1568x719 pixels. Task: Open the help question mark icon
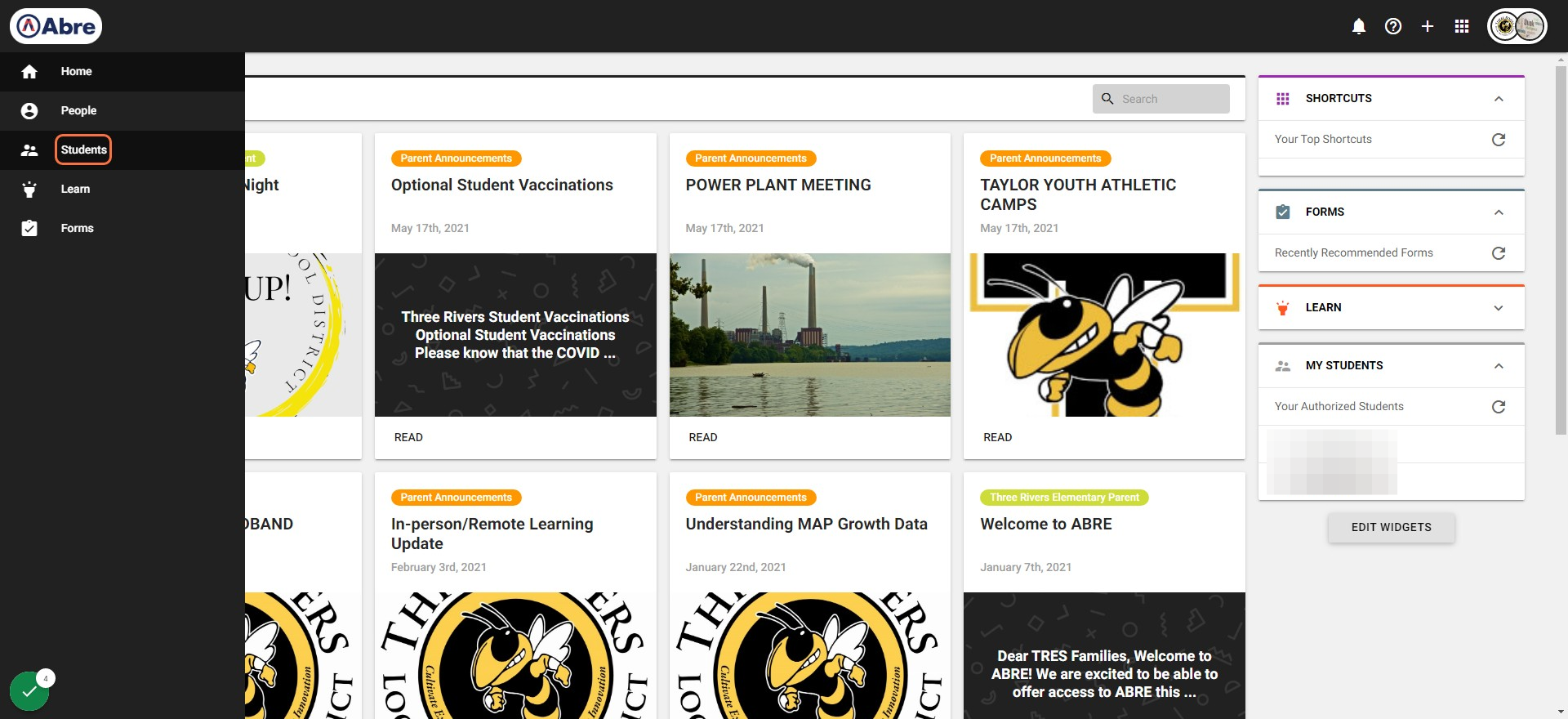coord(1393,26)
